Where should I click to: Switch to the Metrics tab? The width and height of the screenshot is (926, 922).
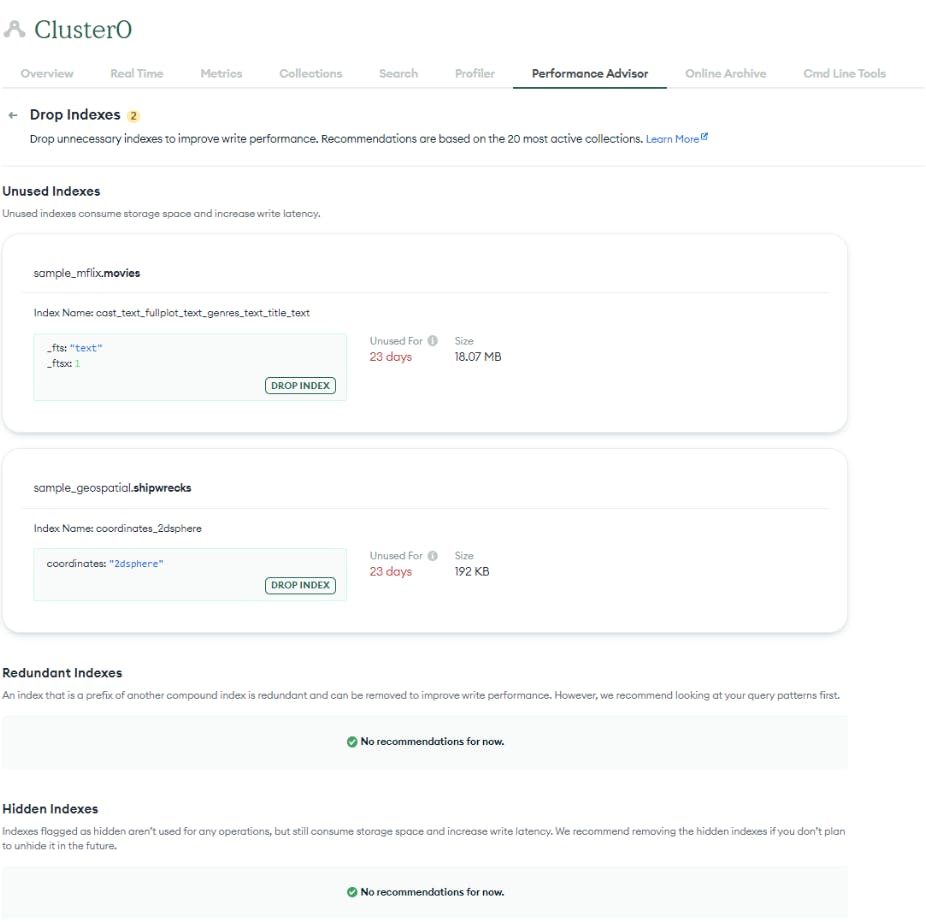(221, 73)
